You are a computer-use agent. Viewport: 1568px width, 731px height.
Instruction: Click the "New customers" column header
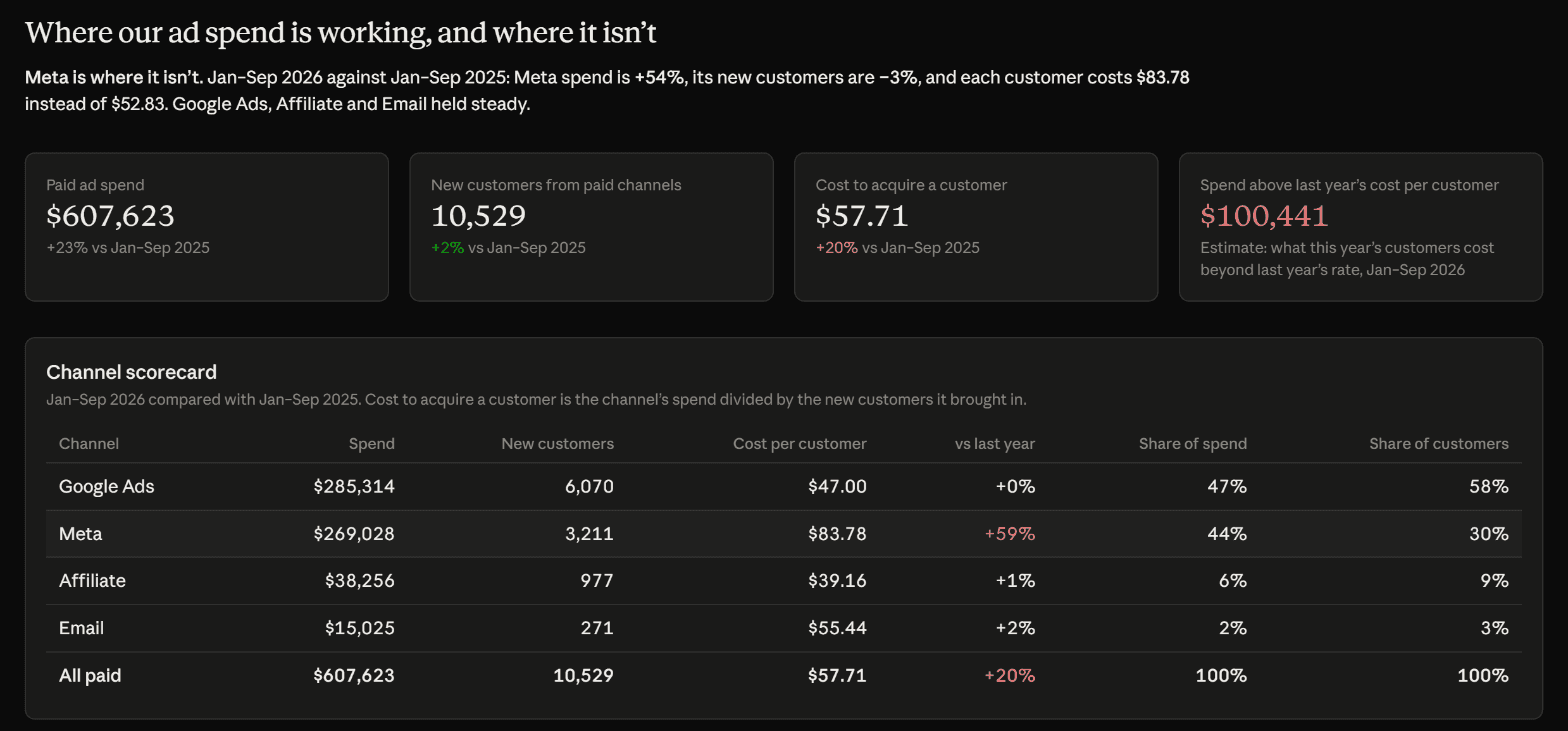(557, 444)
